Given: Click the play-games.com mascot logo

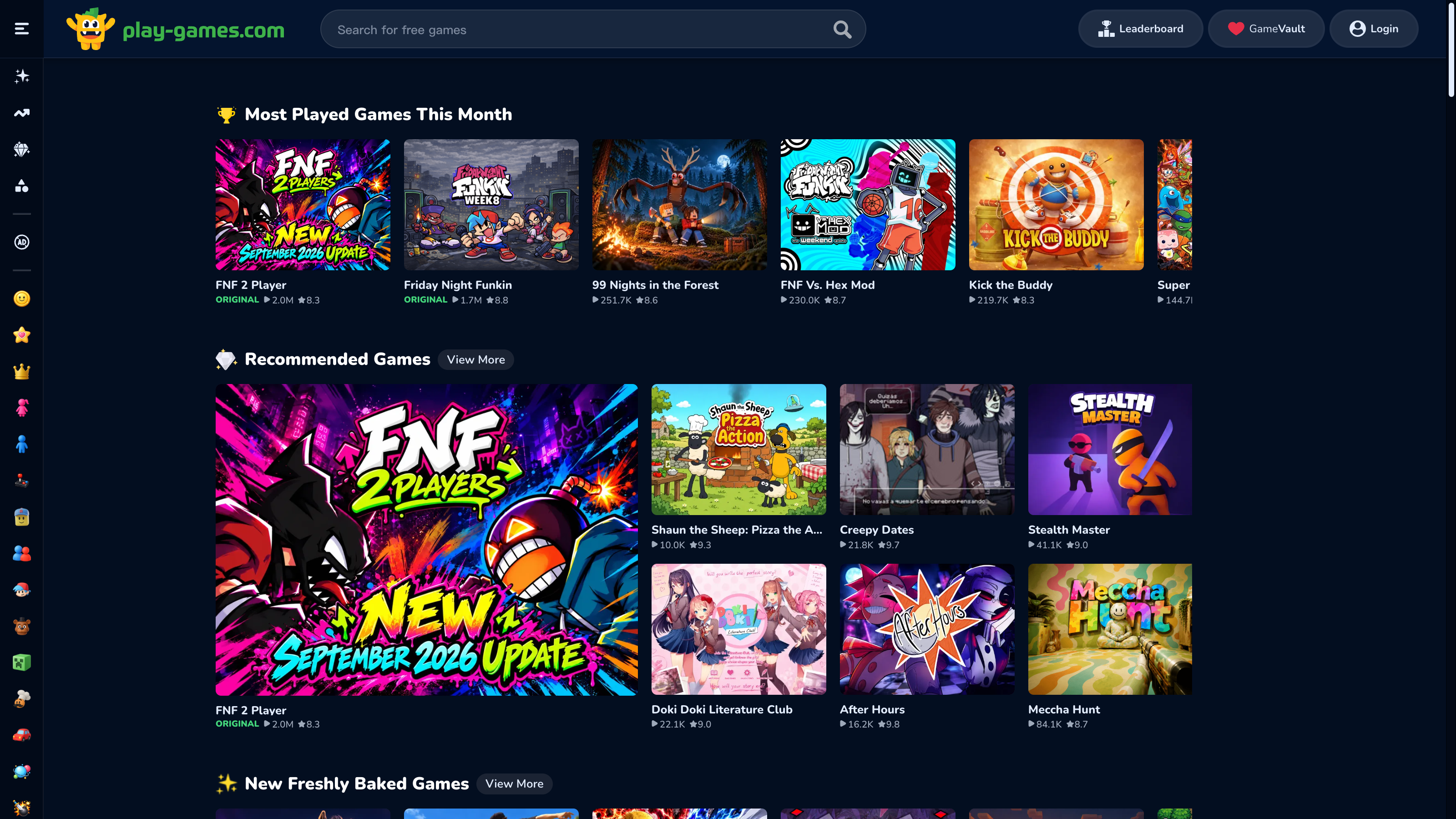Looking at the screenshot, I should coord(91,29).
